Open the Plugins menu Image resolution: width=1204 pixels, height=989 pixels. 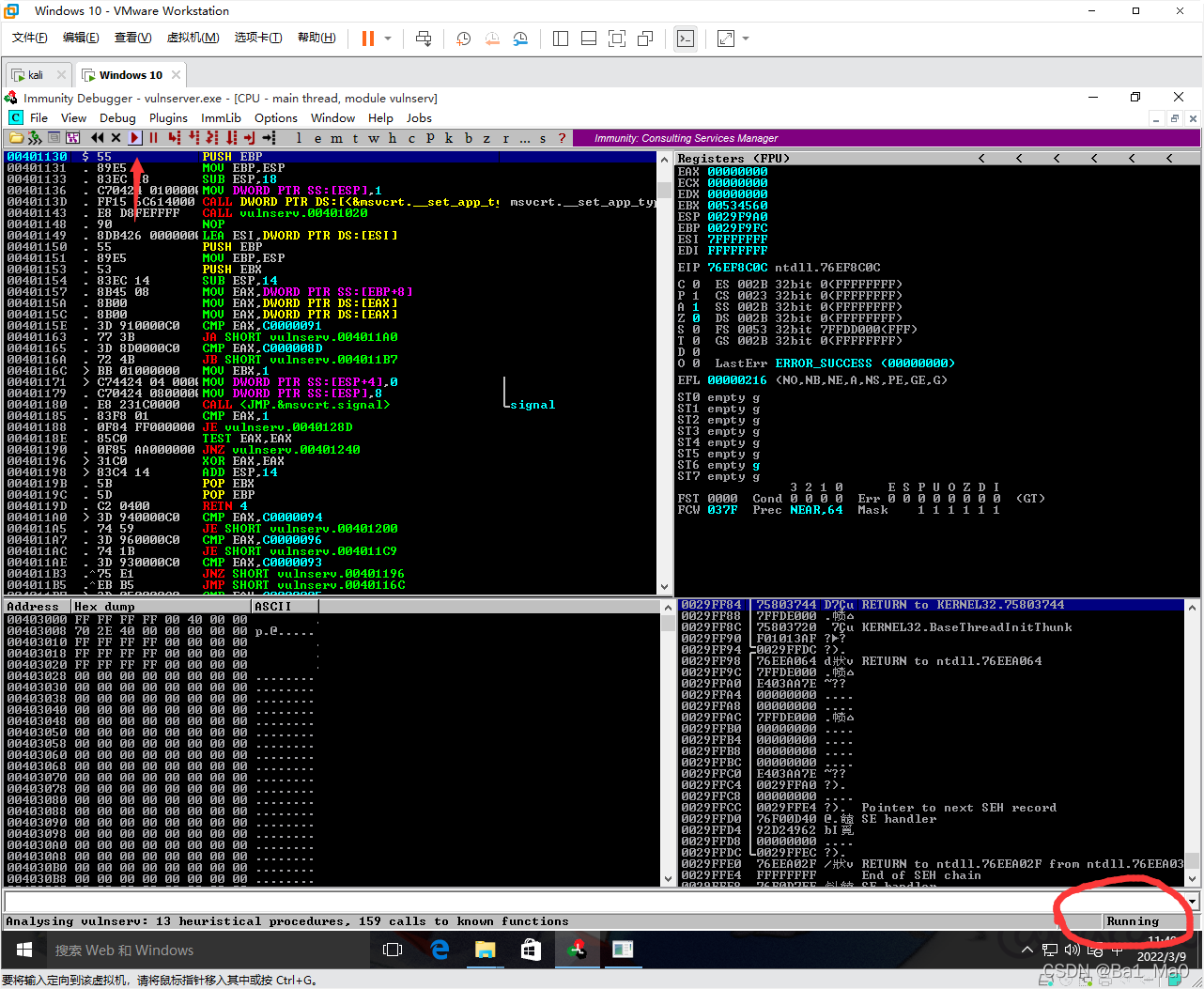(168, 118)
